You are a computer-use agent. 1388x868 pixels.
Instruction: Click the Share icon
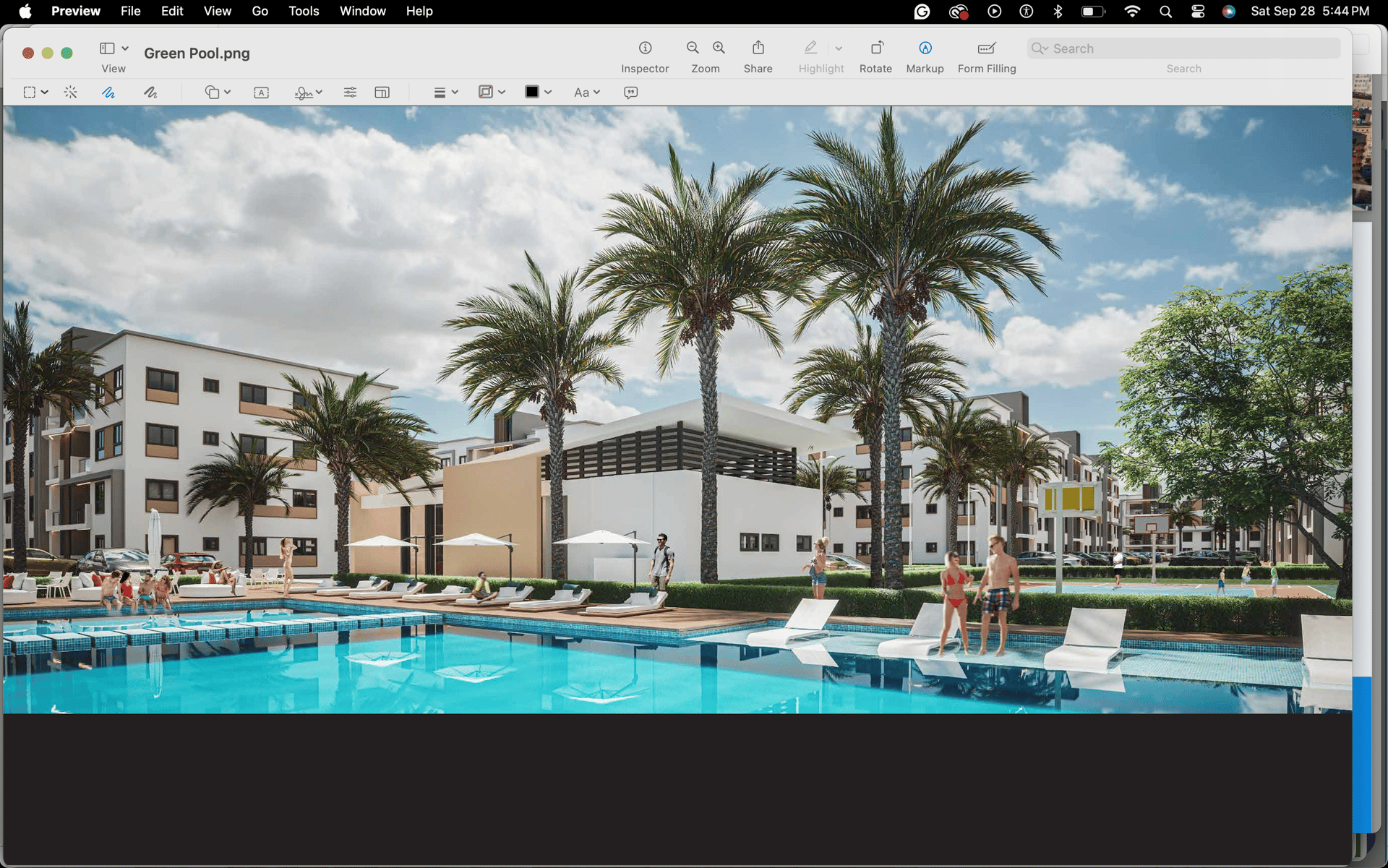pos(758,48)
